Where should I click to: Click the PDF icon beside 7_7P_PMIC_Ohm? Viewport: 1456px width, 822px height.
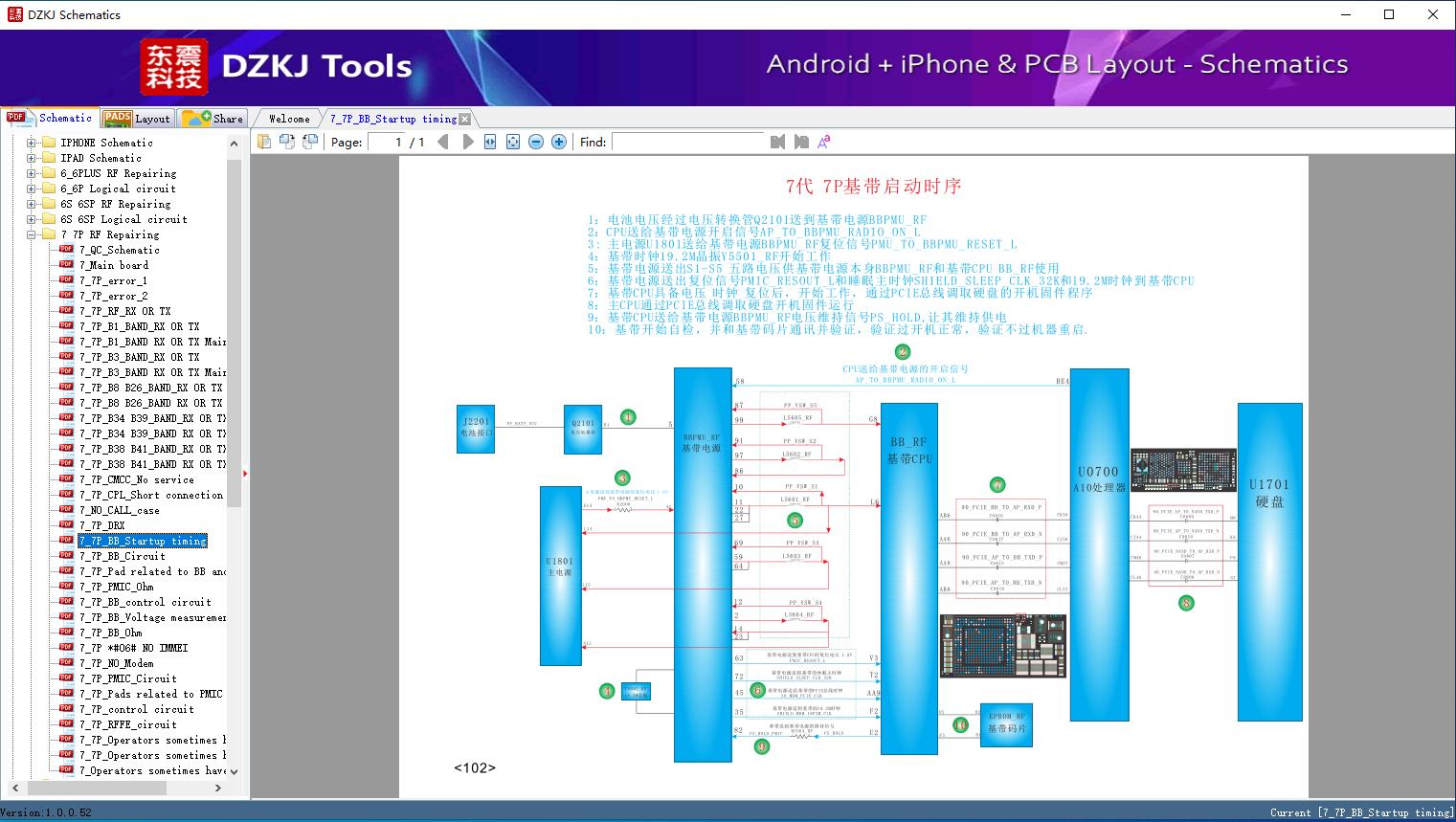66,587
